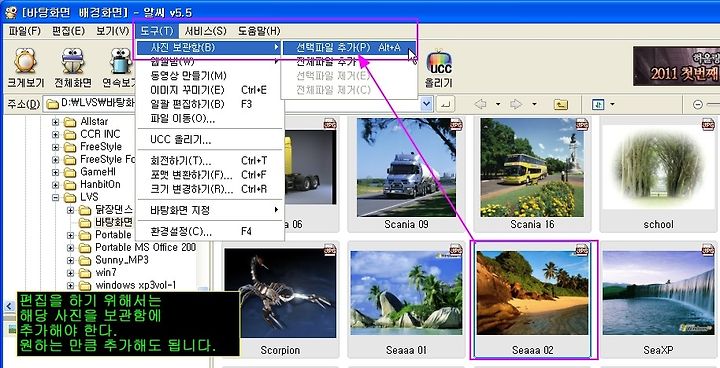Viewport: 720px width, 368px height.
Task: Select the school thumbnail
Action: [x=658, y=175]
